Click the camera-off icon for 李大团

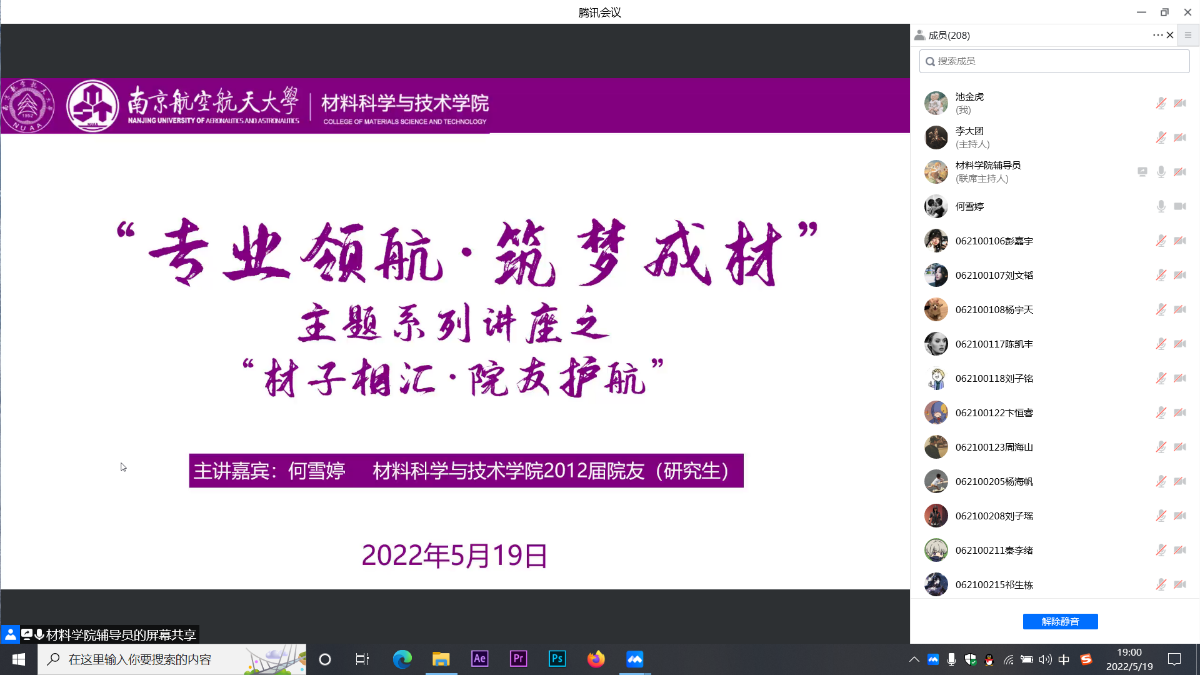click(x=1180, y=137)
